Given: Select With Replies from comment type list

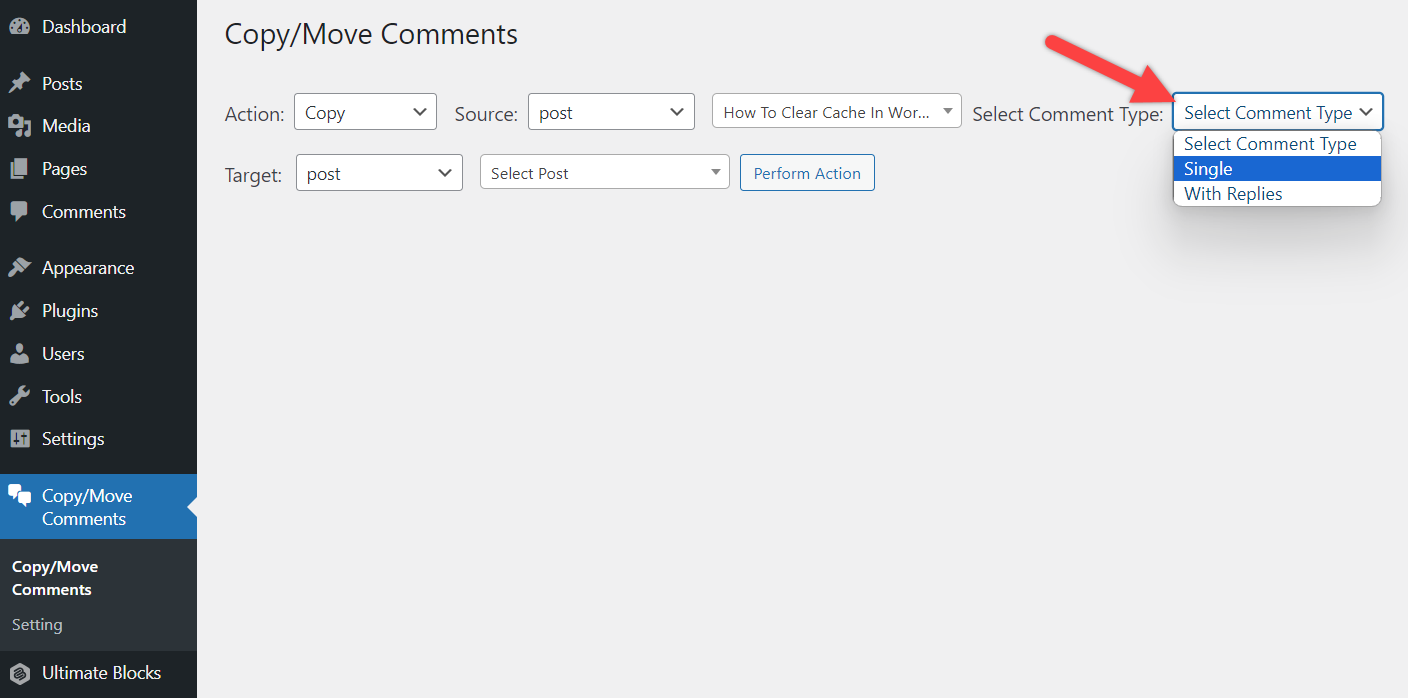Looking at the screenshot, I should (x=1233, y=193).
